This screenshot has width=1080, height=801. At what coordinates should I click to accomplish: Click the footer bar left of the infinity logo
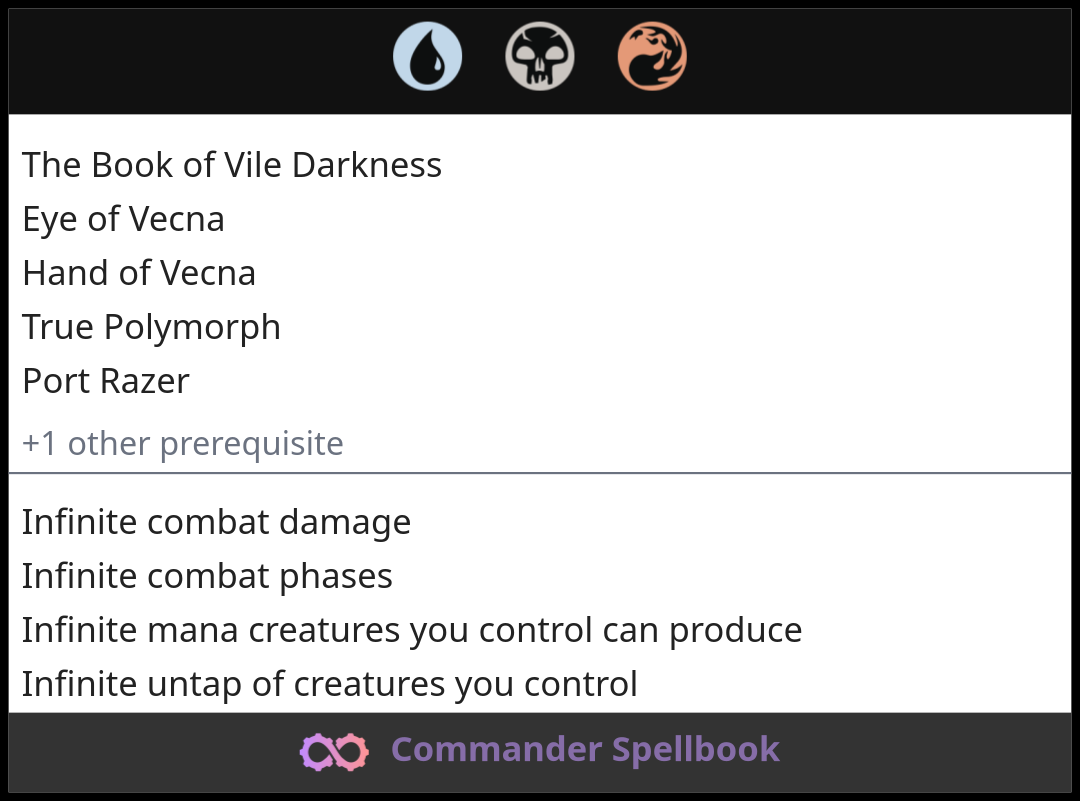150,752
